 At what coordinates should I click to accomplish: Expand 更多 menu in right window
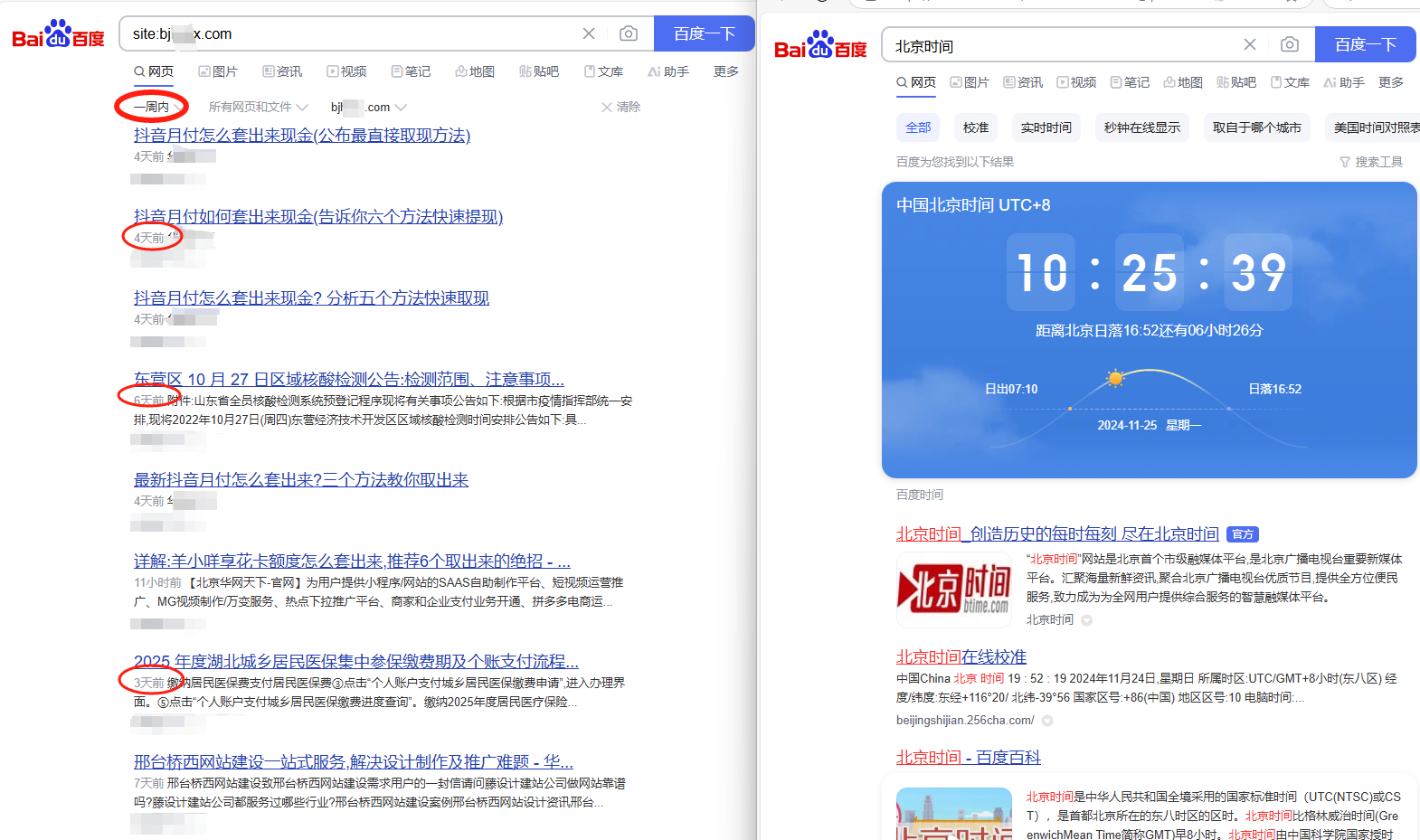click(x=1391, y=82)
